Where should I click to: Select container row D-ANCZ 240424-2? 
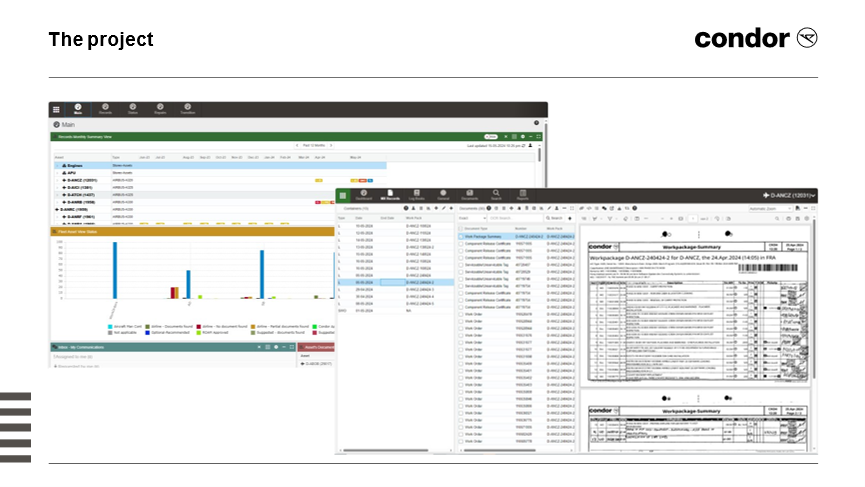[x=396, y=282]
